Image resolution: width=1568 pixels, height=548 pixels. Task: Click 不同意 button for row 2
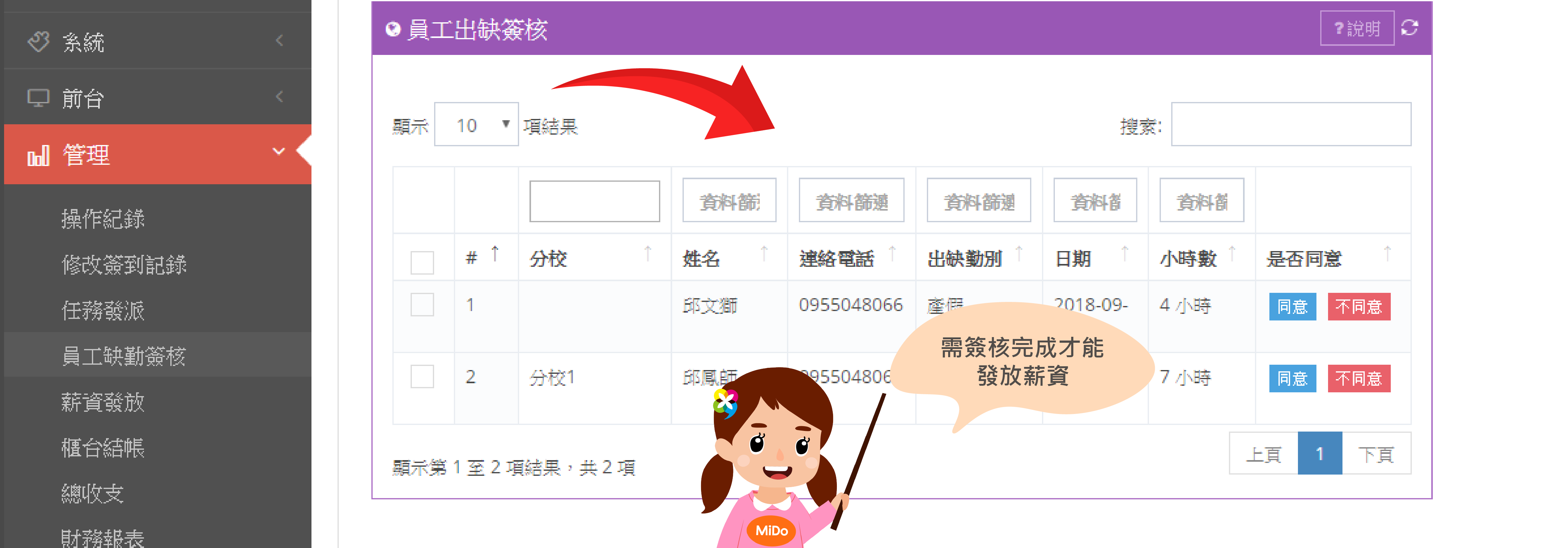[1358, 378]
